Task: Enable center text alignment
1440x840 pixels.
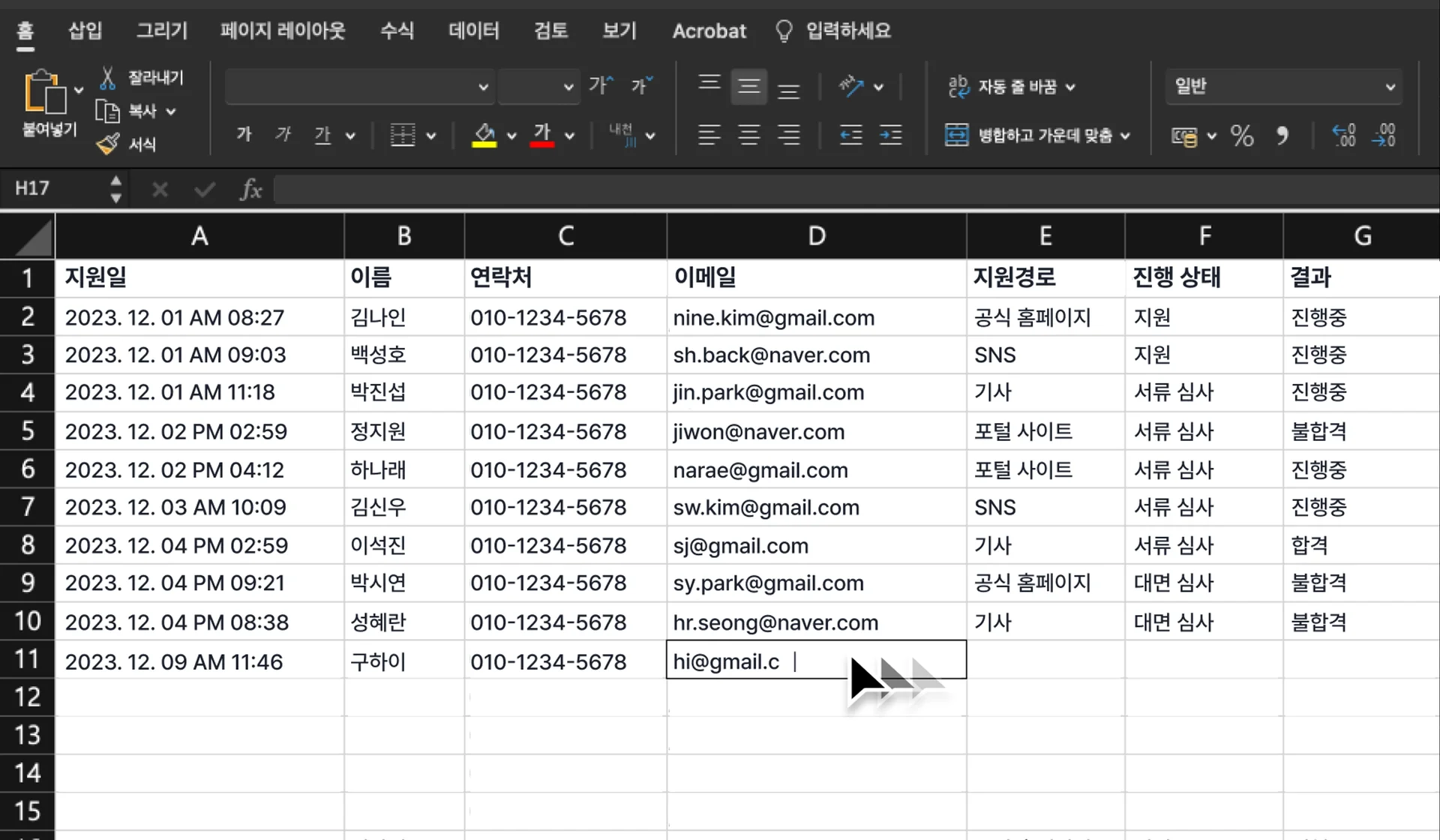Action: click(748, 136)
